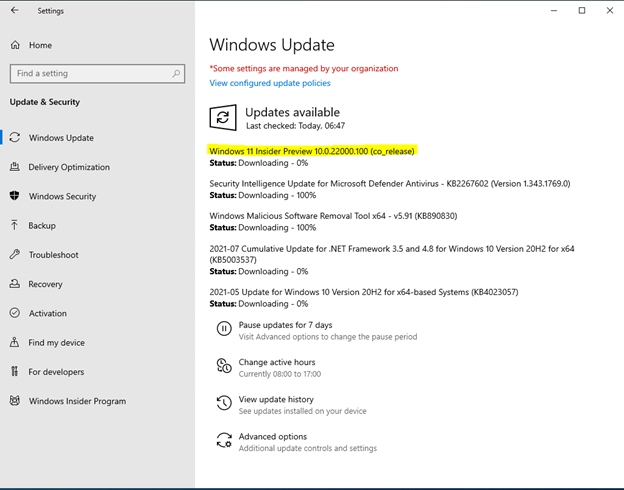Open View configured update policies link
This screenshot has width=624, height=490.
tap(270, 83)
